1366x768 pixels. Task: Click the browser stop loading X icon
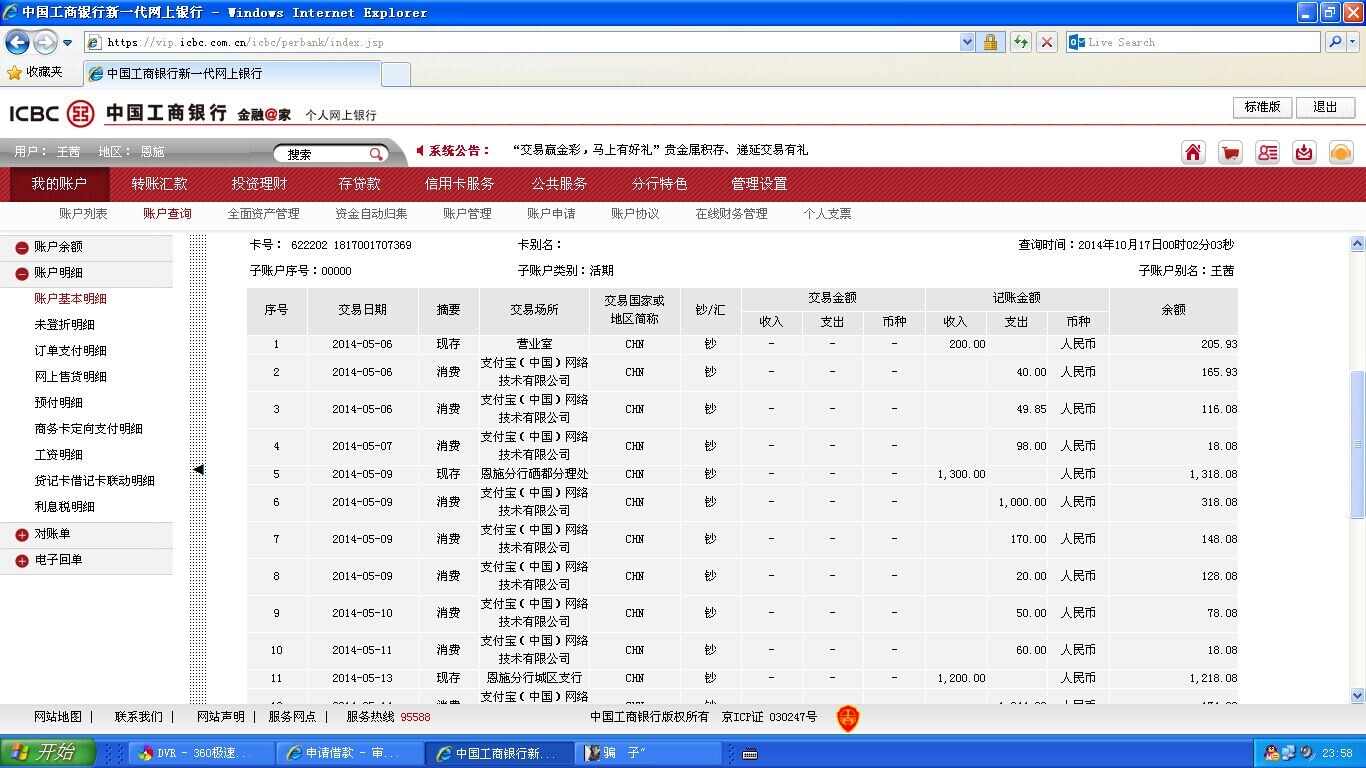1047,42
